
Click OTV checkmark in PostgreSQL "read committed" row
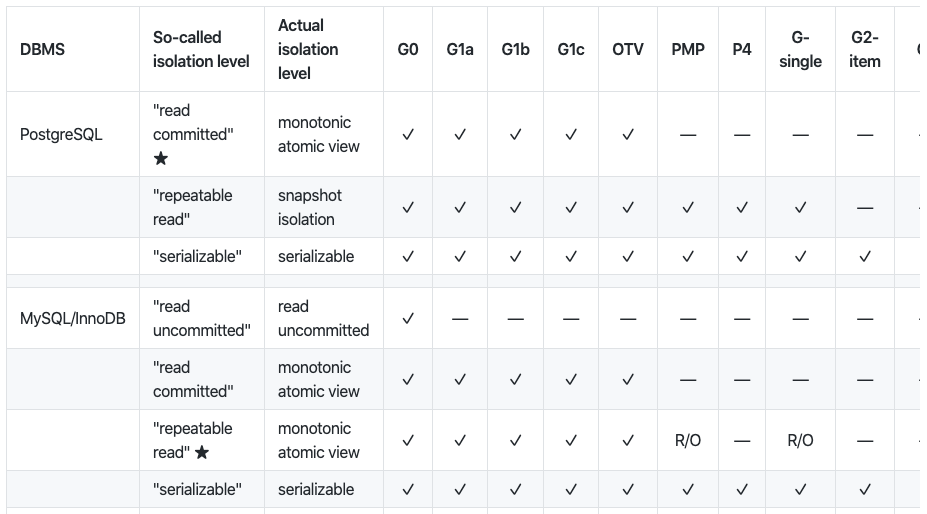tap(628, 135)
